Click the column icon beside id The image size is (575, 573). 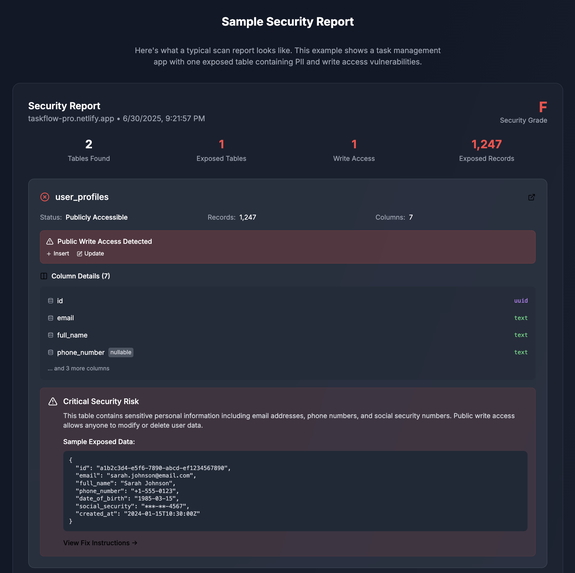pos(51,301)
